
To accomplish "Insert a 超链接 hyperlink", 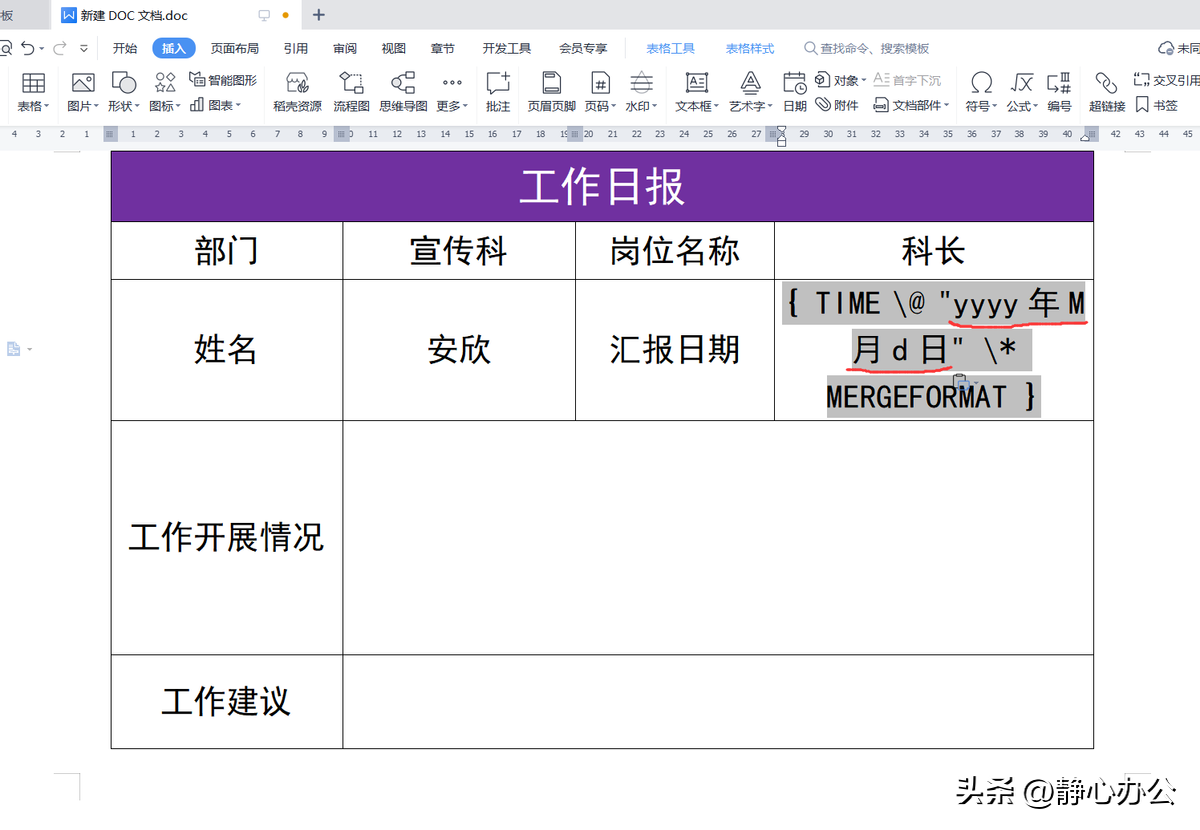I will (1106, 91).
